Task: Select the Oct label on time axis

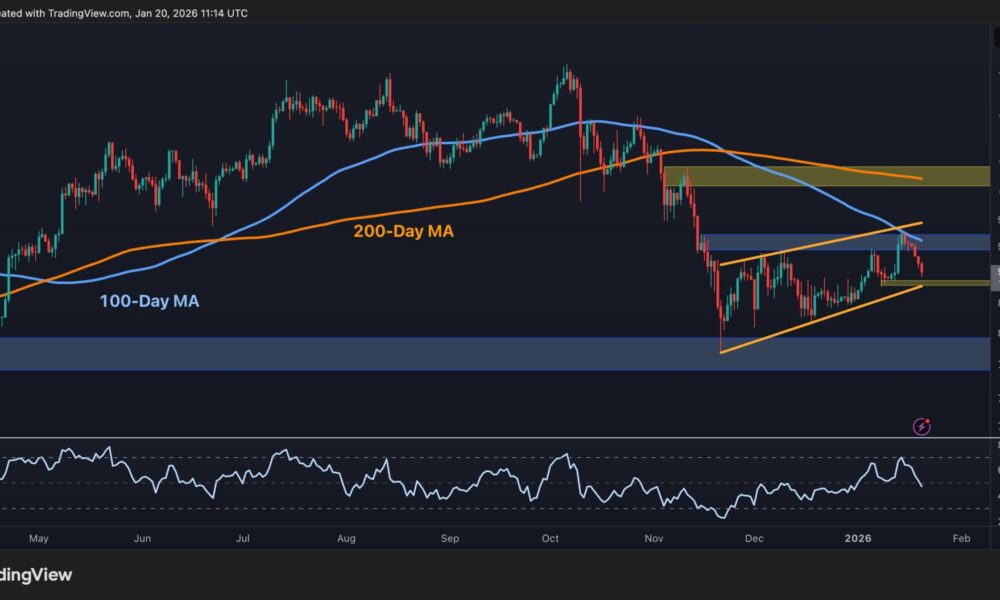Action: coord(549,538)
